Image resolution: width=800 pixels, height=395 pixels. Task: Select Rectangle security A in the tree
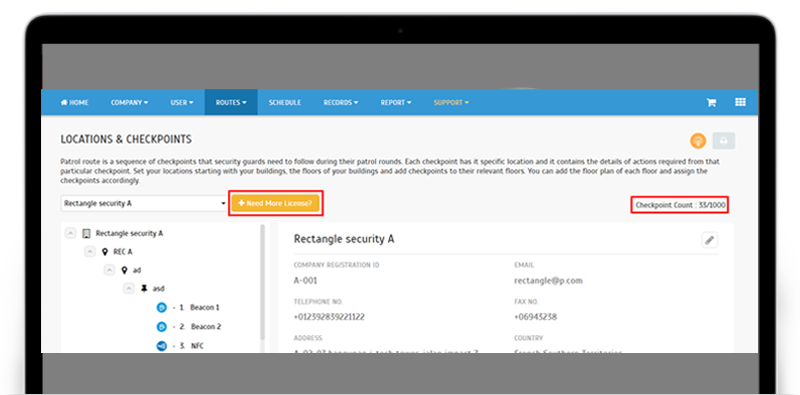click(x=129, y=233)
